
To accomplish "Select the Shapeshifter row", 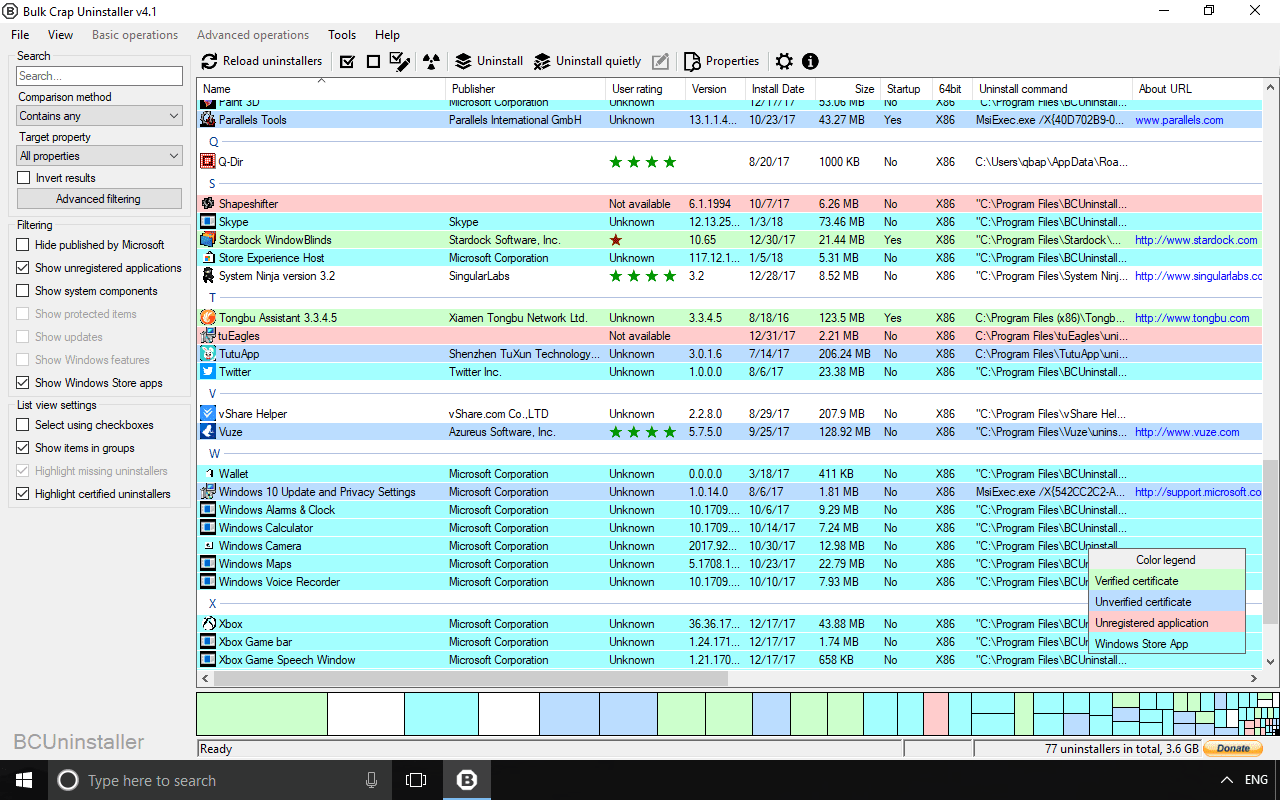I will [x=731, y=203].
